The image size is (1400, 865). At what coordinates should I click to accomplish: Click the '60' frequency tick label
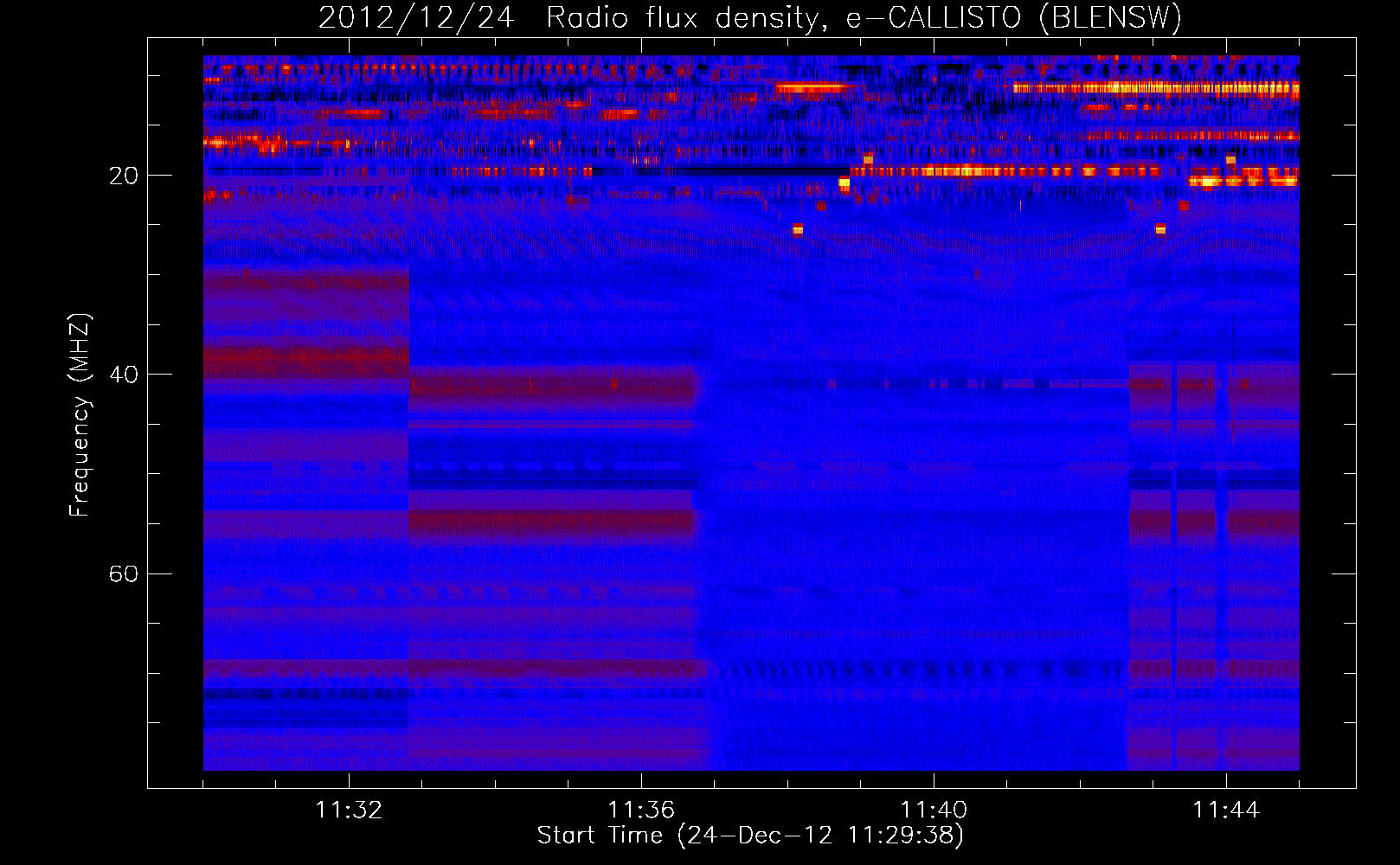pyautogui.click(x=124, y=574)
